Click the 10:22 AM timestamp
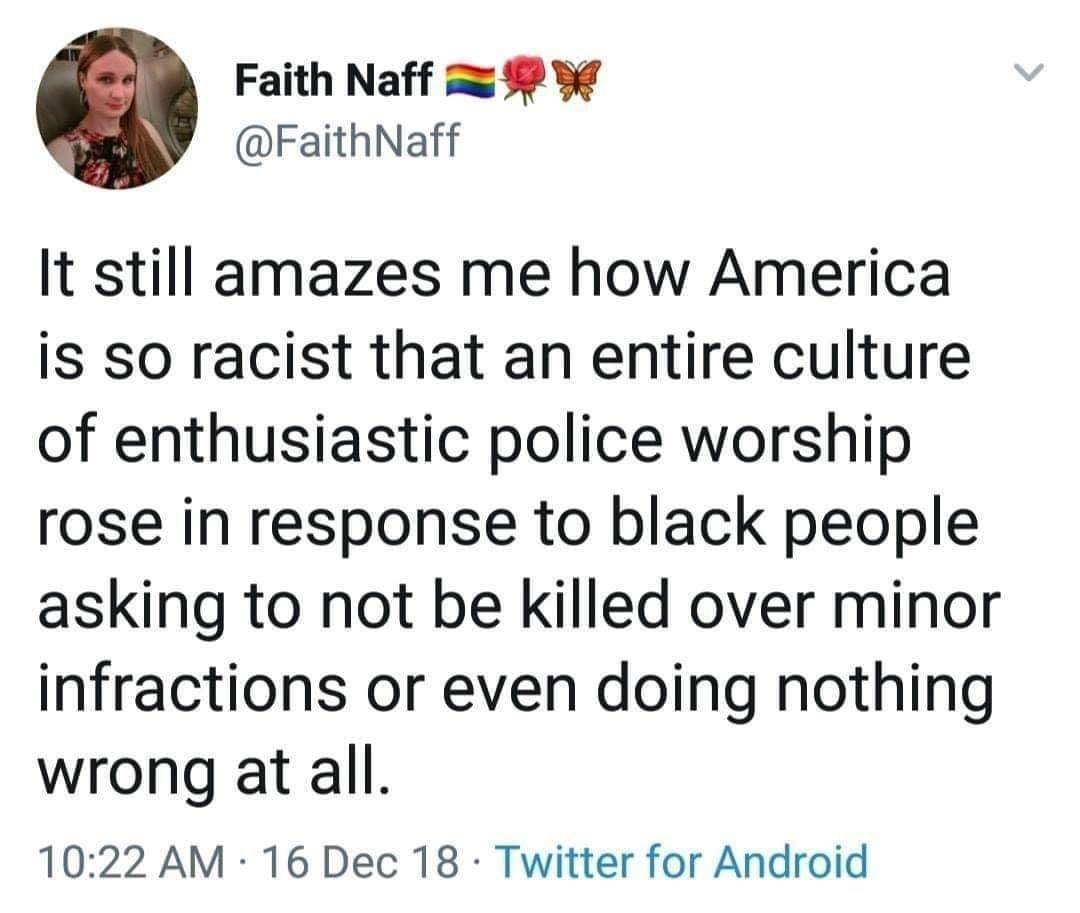 click(x=132, y=862)
